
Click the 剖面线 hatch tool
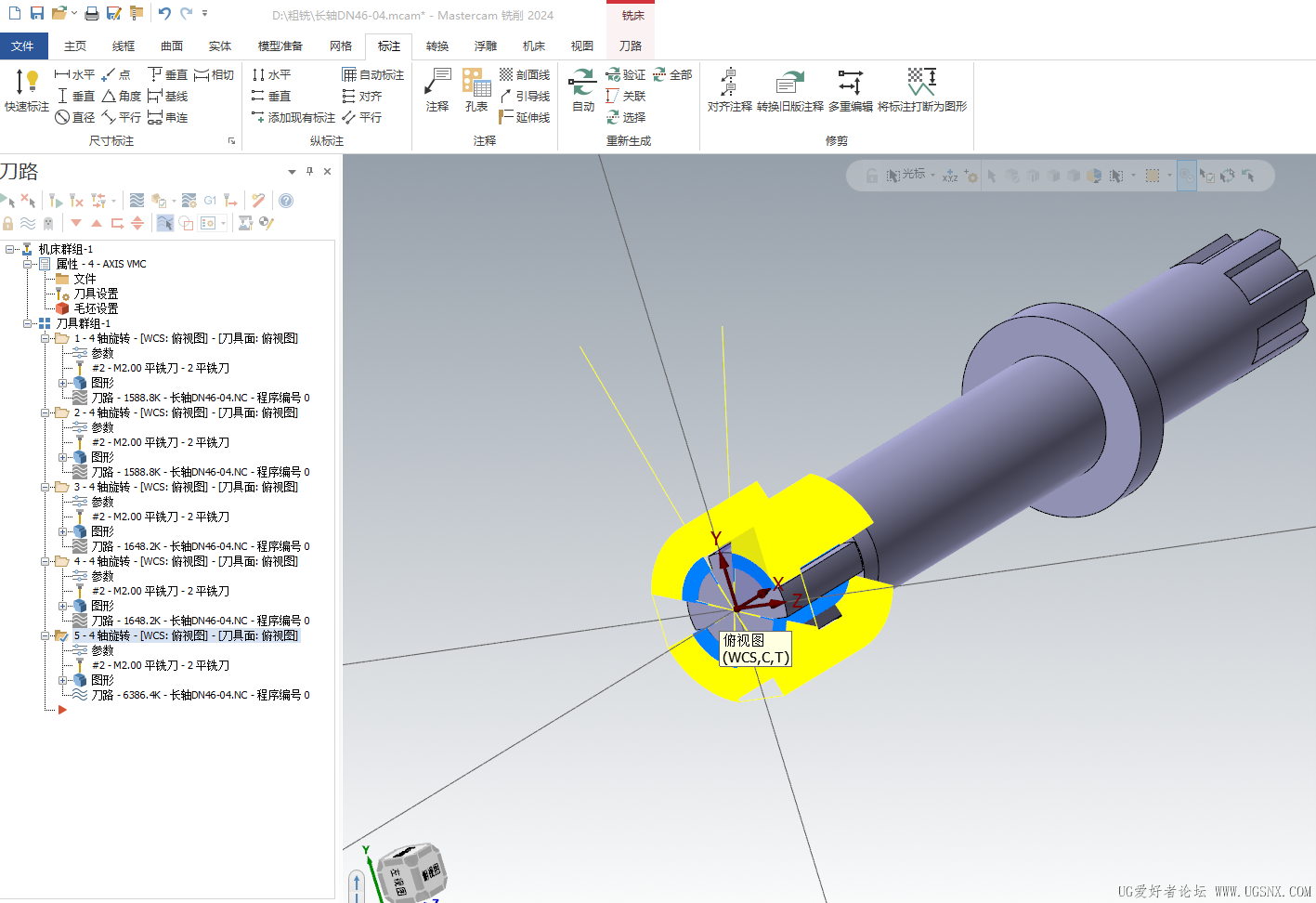[525, 74]
